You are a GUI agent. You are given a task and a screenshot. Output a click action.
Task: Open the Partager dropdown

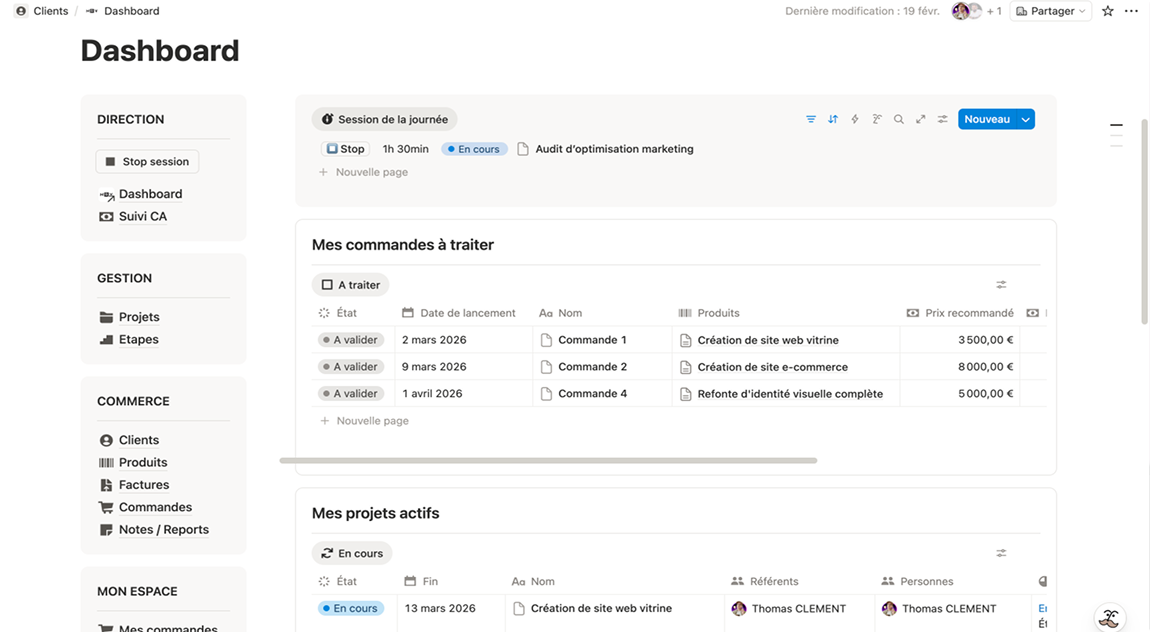tap(1050, 11)
